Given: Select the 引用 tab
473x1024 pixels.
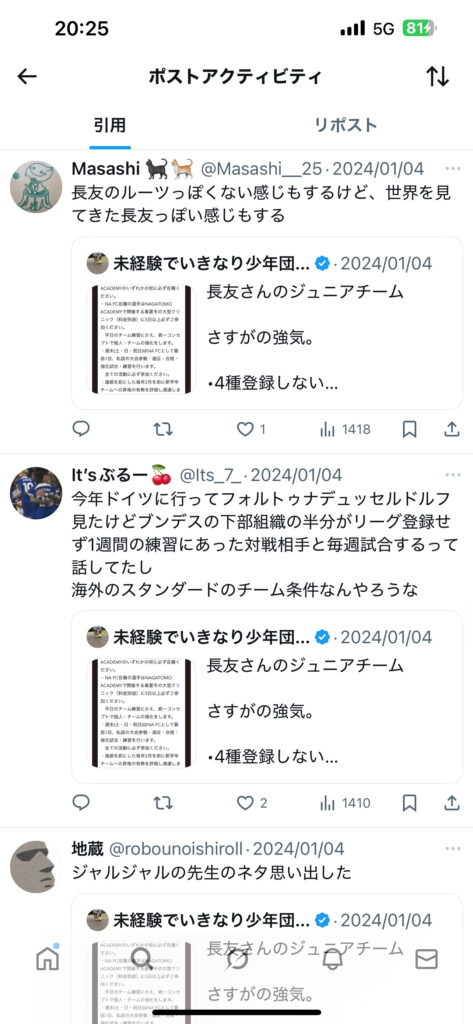Looking at the screenshot, I should 110,125.
